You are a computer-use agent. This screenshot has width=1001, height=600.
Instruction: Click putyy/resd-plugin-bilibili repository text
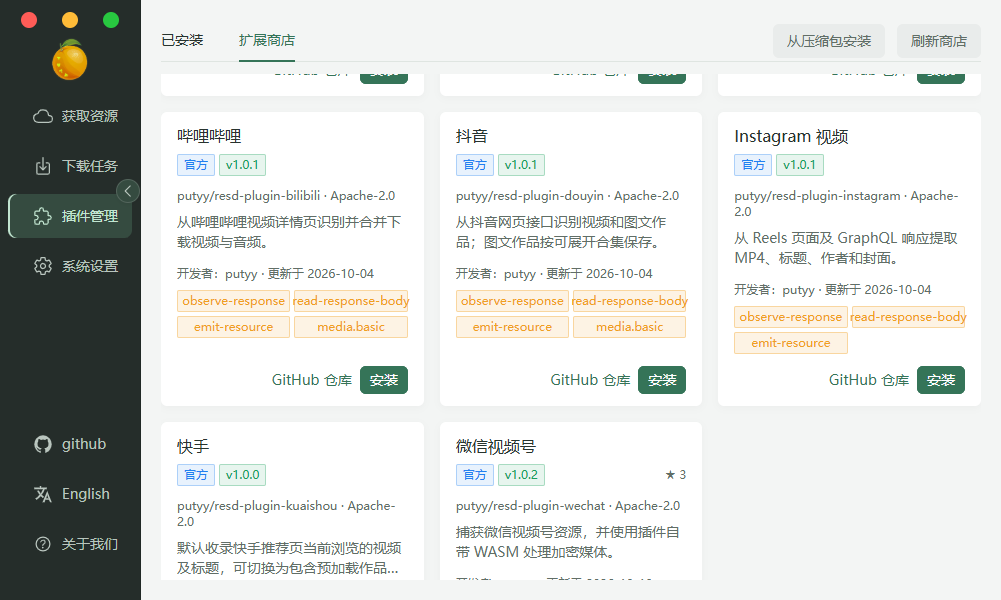click(249, 196)
